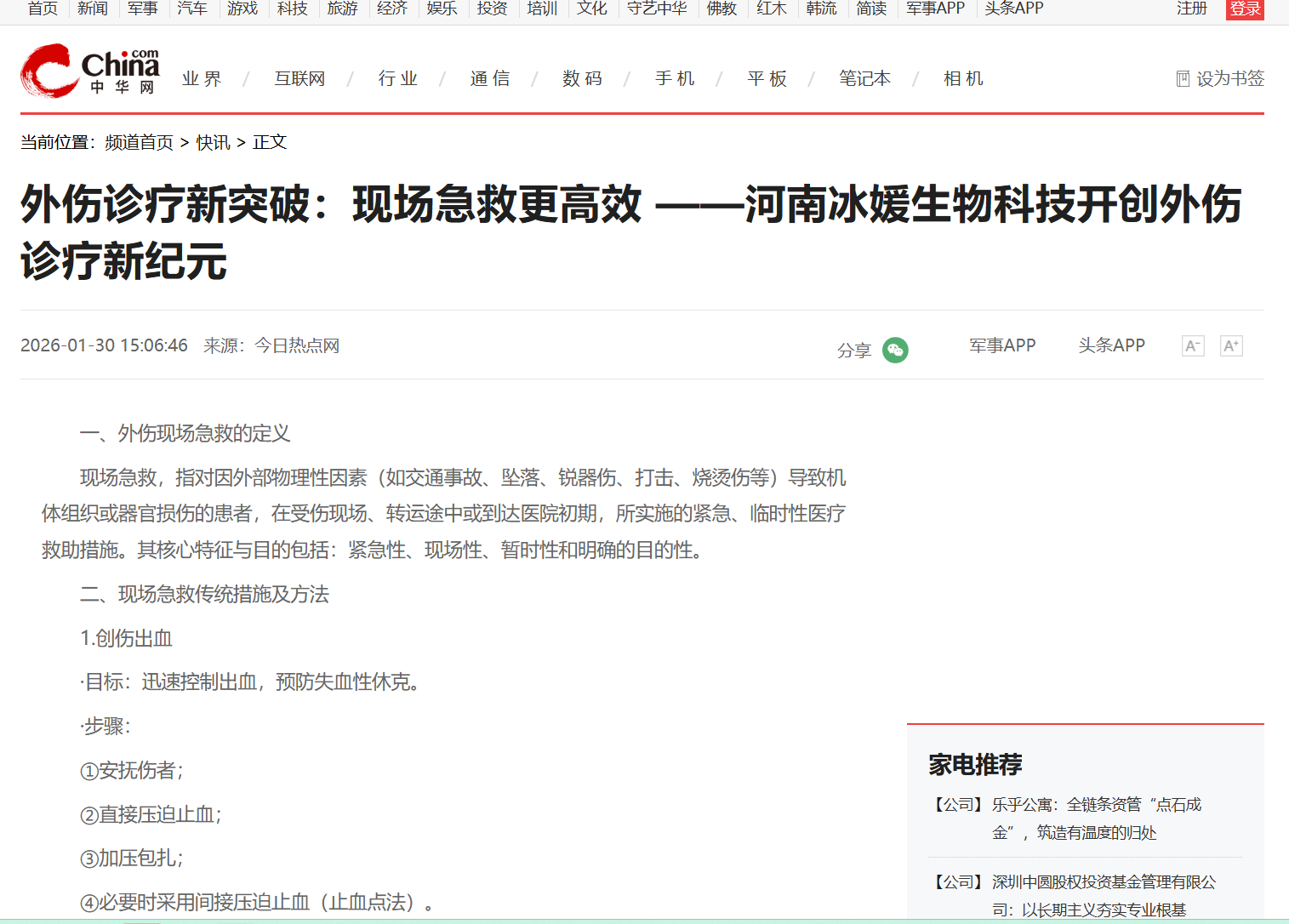Open the 互联网 section tab

coord(299,77)
